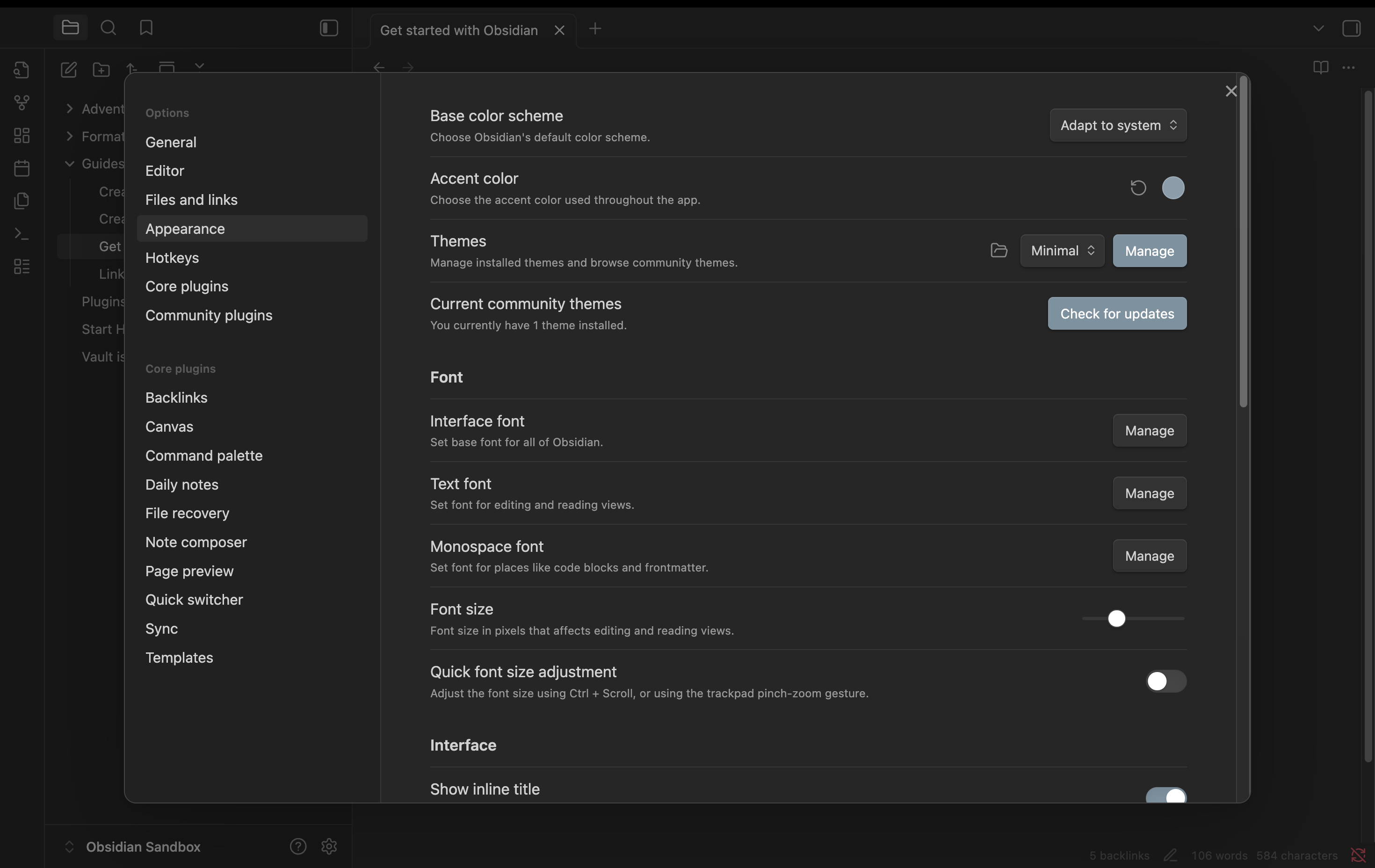Screen dimensions: 1375x868
Task: Open the themes folder icon
Action: point(999,251)
